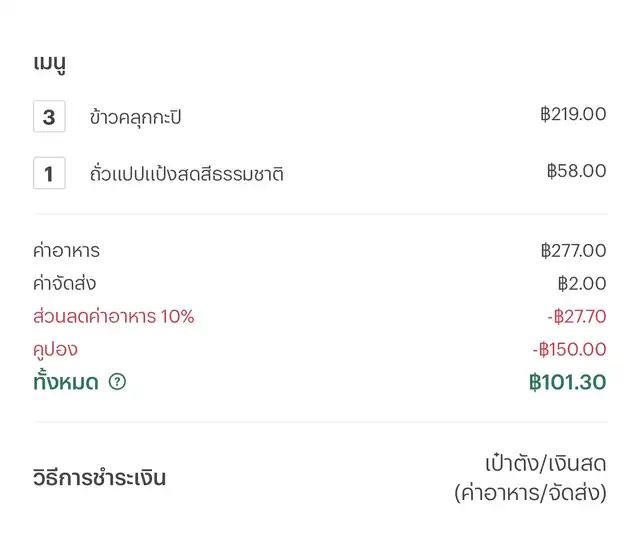Click the help icon beside ทั้งหมด
This screenshot has height=552, width=640.
pos(117,381)
